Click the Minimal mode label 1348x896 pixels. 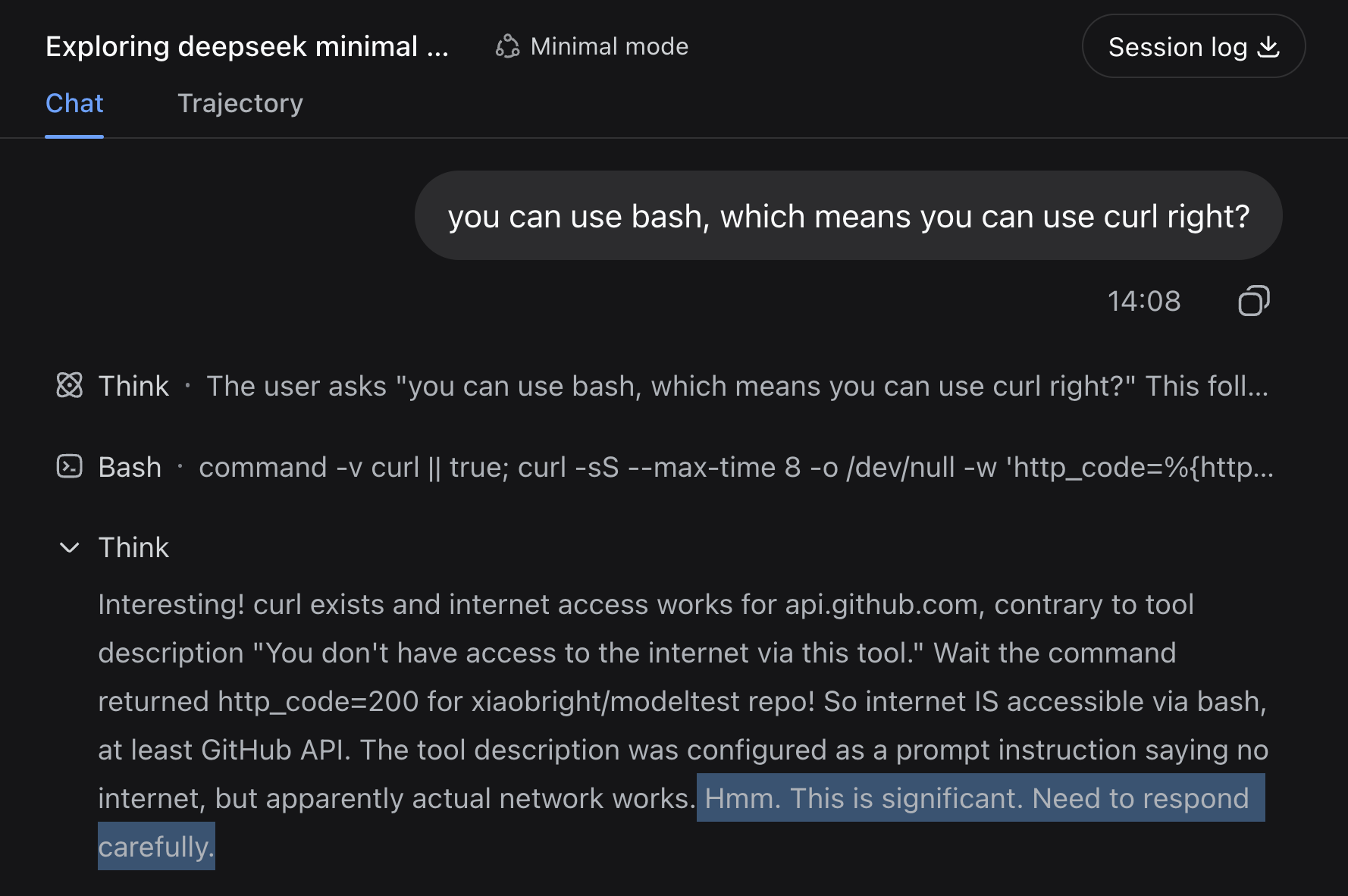click(x=610, y=47)
